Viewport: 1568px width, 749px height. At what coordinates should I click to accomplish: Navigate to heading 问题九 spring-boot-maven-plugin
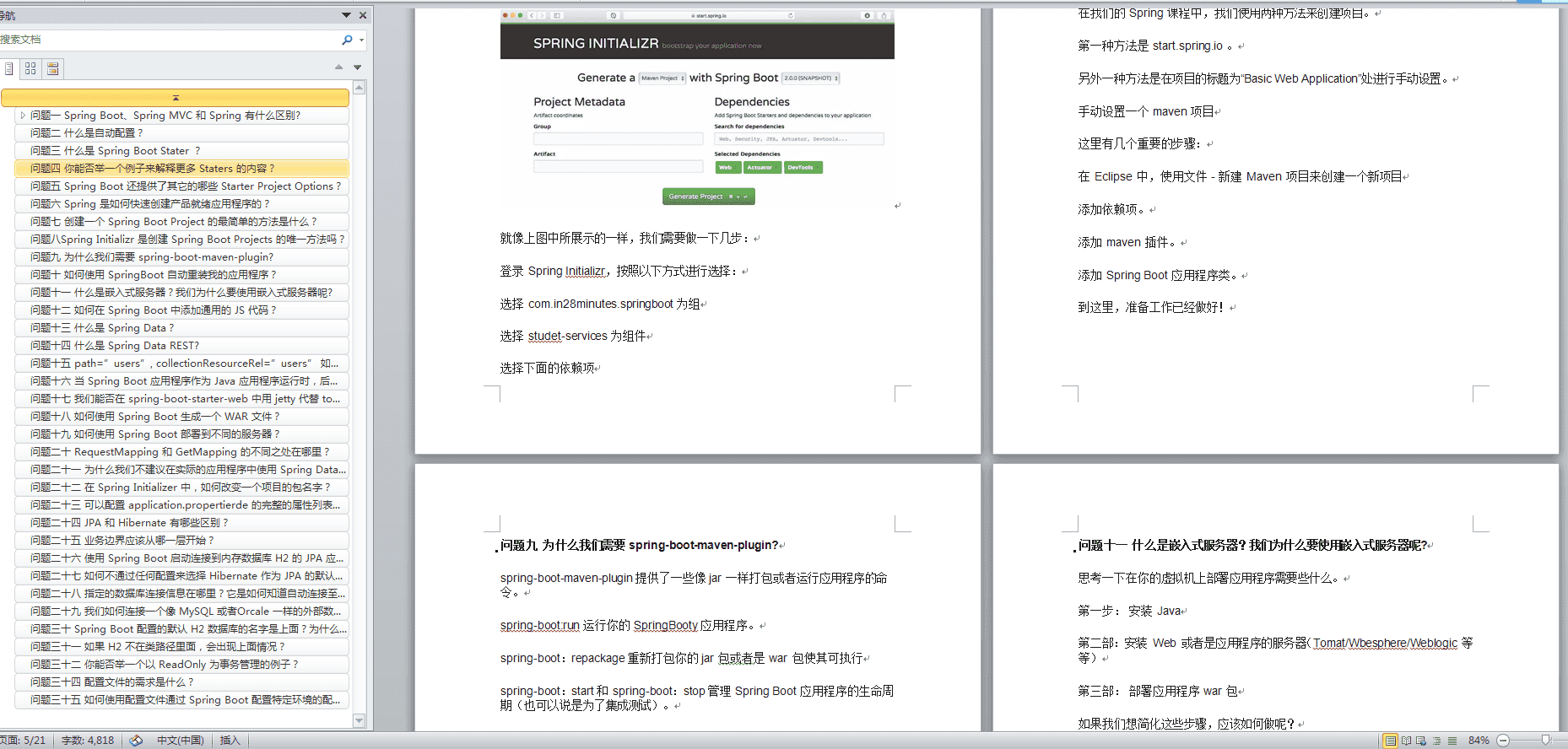coord(182,257)
